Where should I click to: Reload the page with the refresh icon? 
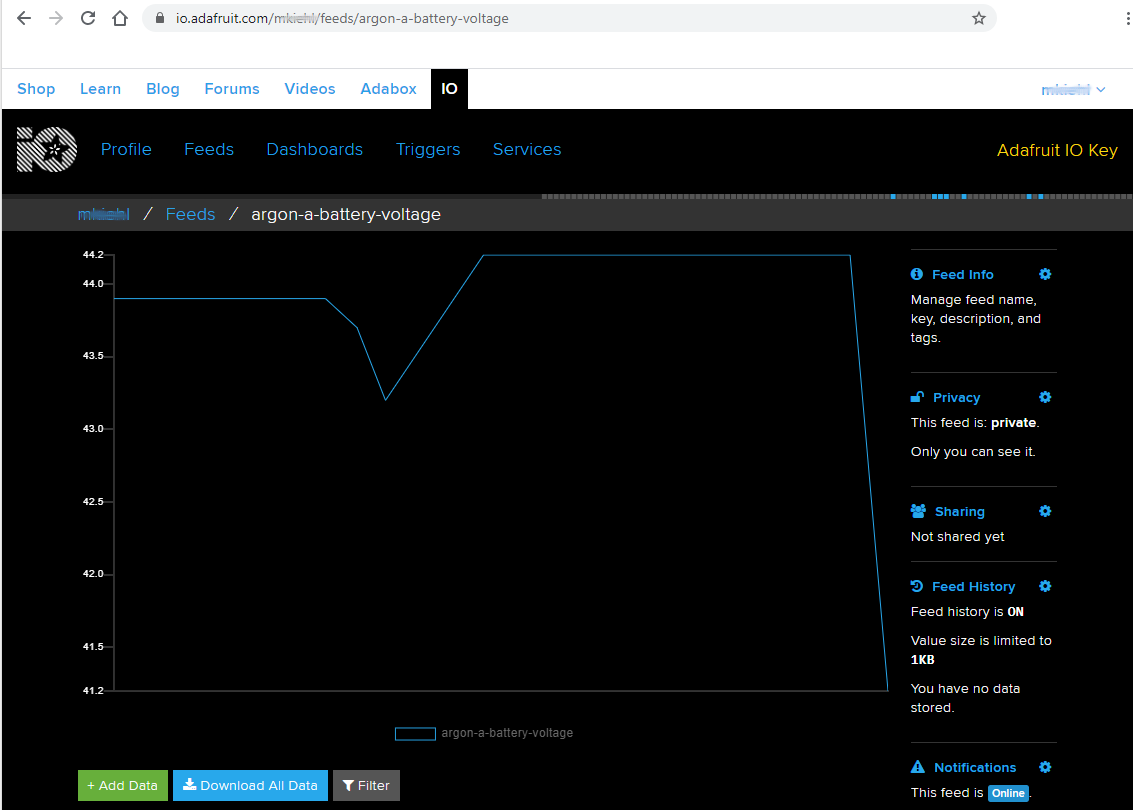pos(88,18)
